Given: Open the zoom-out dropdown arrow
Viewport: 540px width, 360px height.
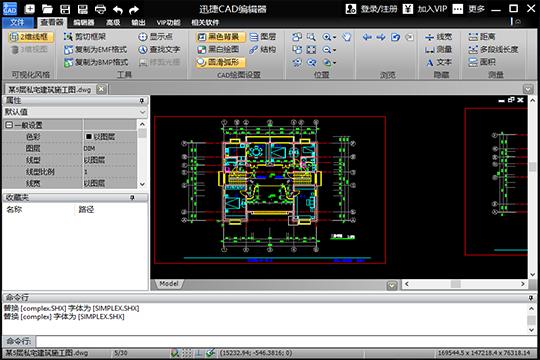Looking at the screenshot, I should point(334,50).
